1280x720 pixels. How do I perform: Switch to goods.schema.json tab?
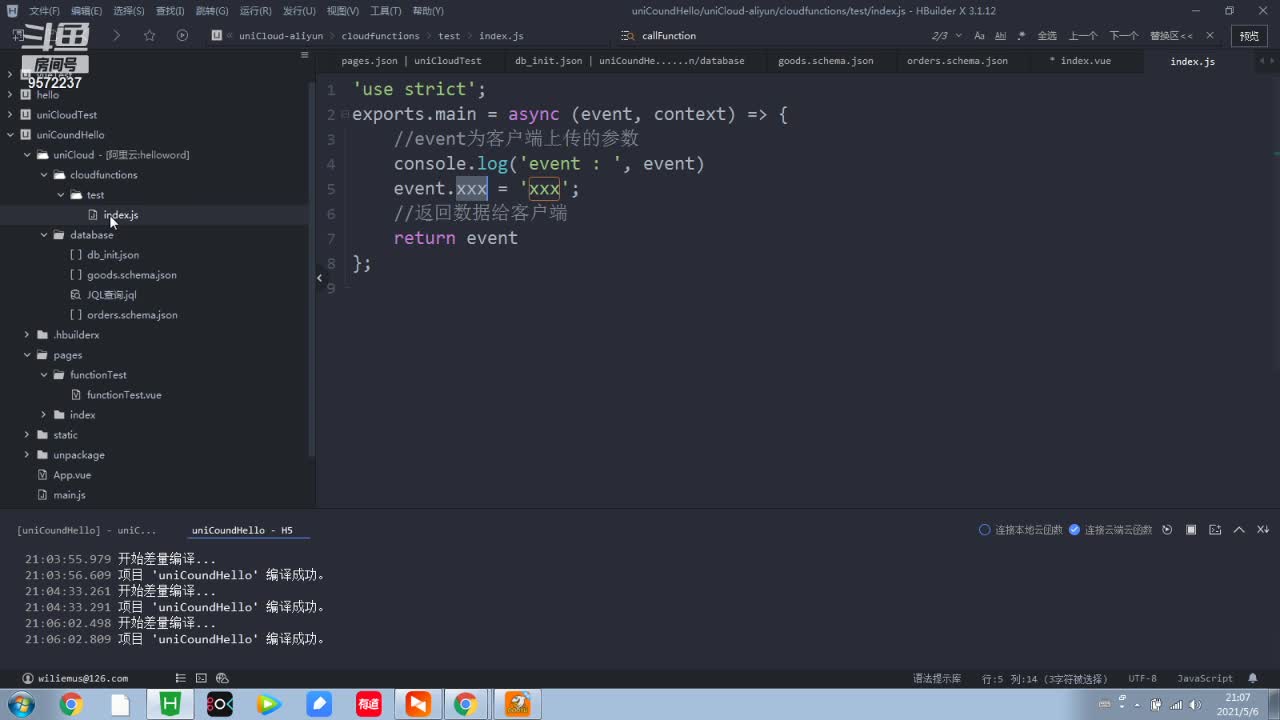coord(826,61)
